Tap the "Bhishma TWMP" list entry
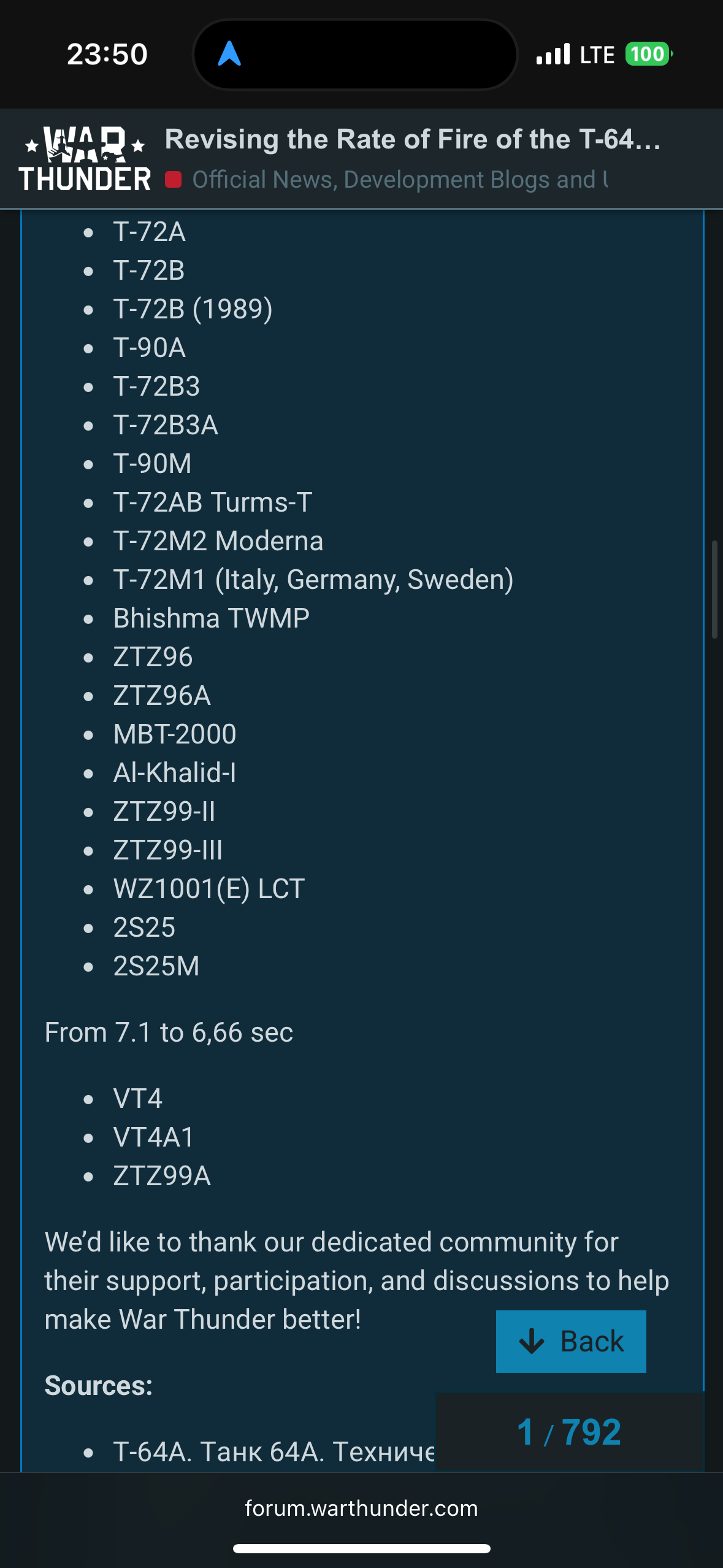This screenshot has width=723, height=1568. (x=211, y=618)
